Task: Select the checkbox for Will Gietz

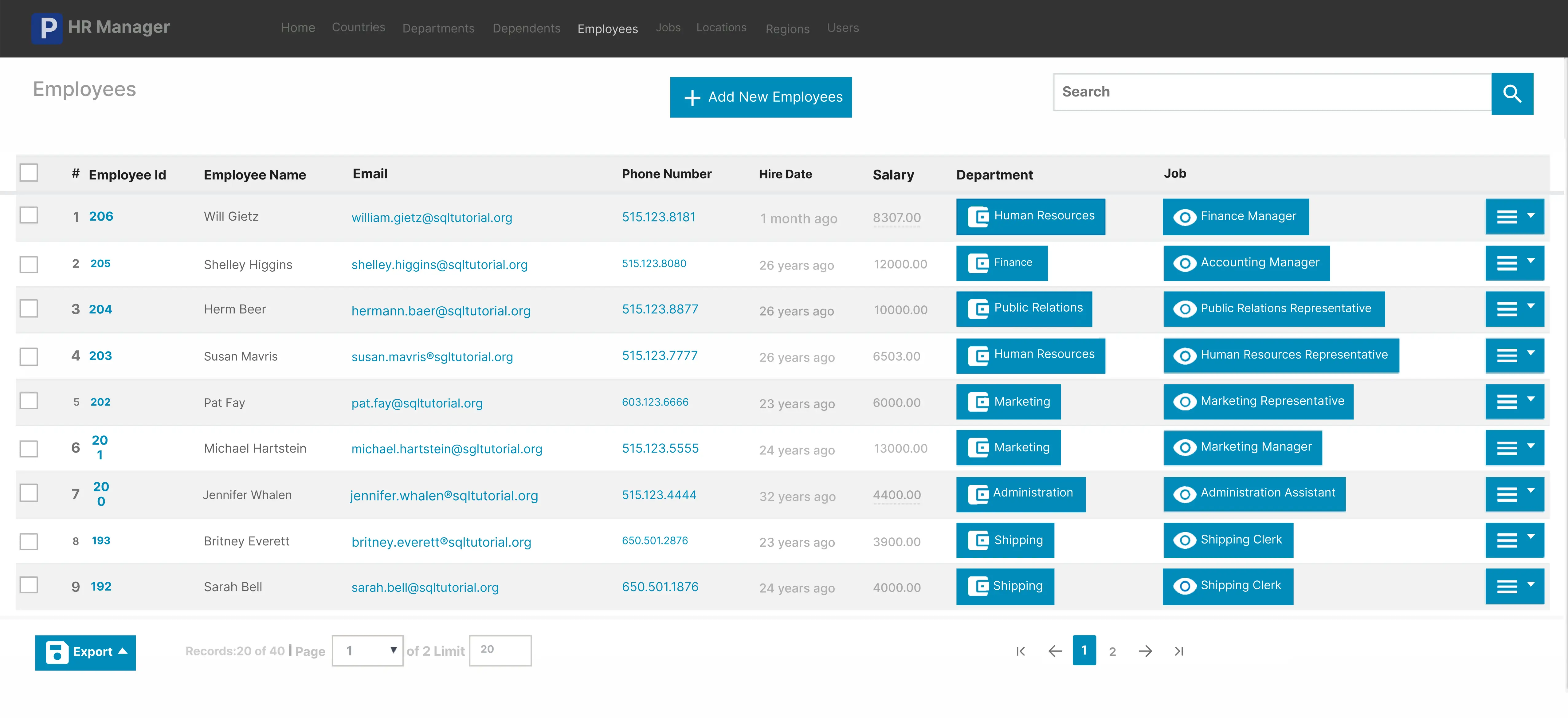Action: [x=29, y=215]
